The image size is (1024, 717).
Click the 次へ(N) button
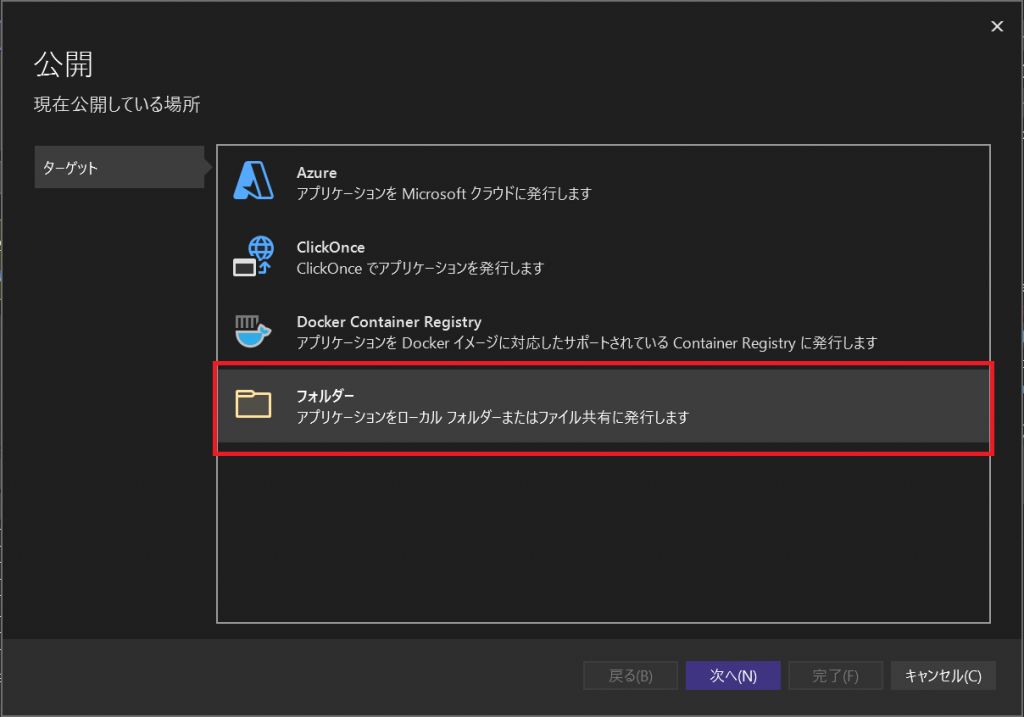click(733, 675)
